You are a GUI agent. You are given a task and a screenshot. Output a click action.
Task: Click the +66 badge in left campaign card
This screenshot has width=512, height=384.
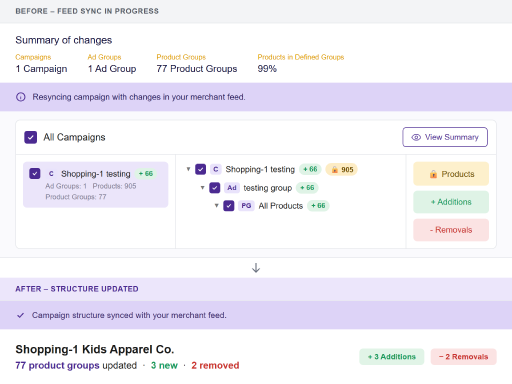click(x=146, y=174)
